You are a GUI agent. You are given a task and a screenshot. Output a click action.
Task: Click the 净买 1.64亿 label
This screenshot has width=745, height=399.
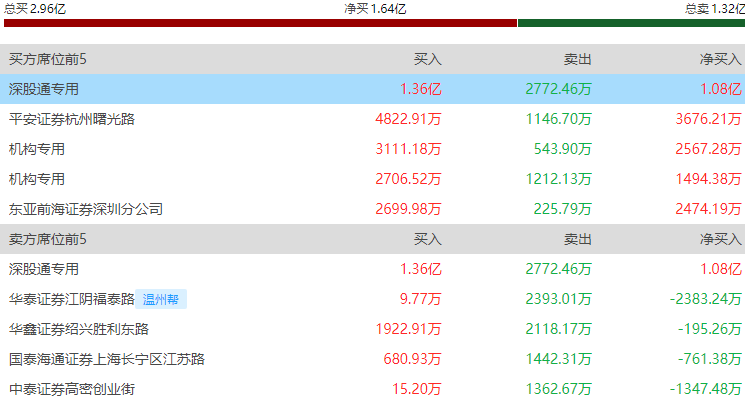(375, 8)
